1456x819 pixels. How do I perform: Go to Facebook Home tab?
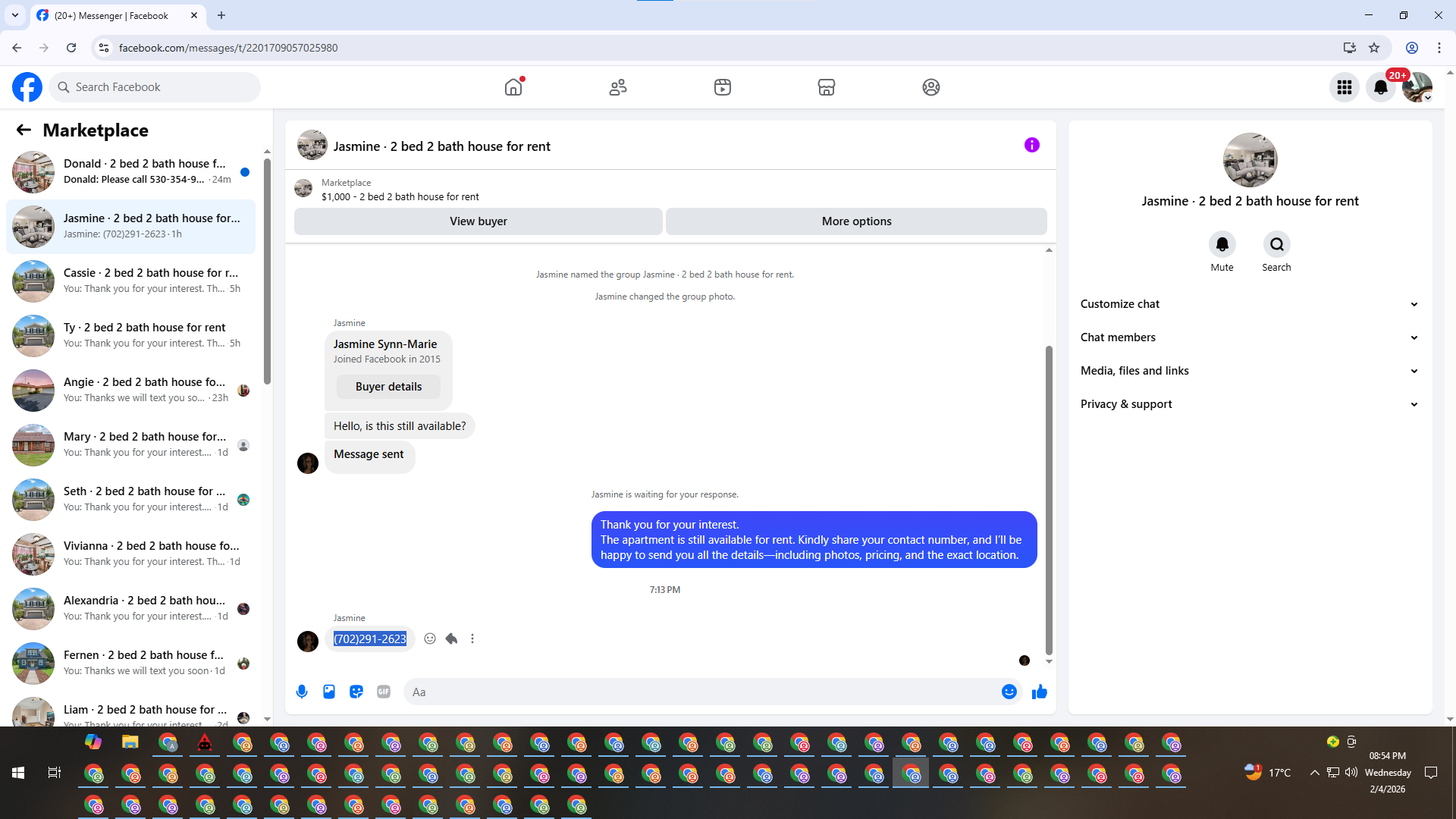coord(513,87)
